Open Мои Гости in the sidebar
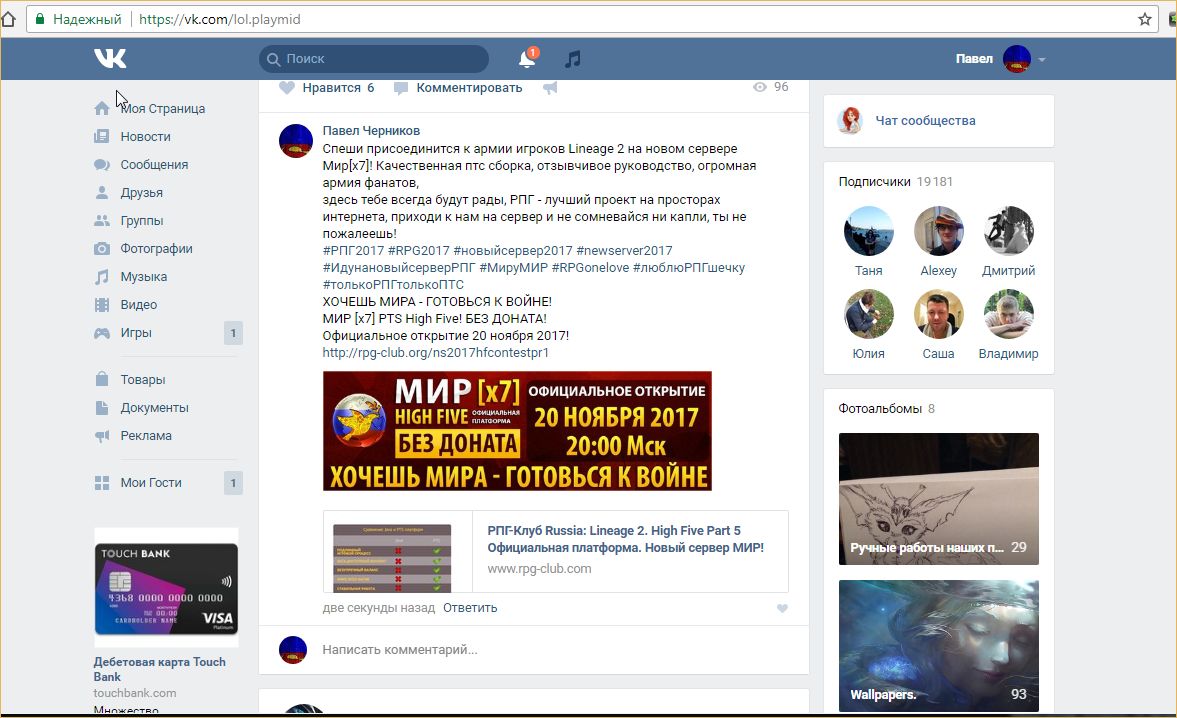The width and height of the screenshot is (1177, 718). (151, 483)
